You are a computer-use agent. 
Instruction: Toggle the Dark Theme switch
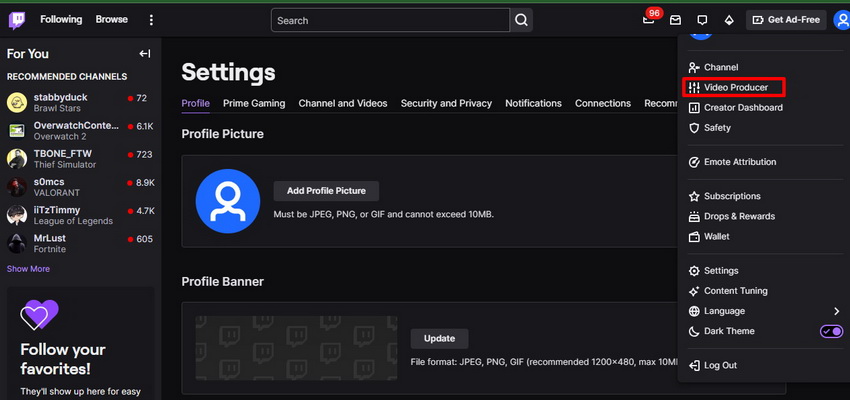click(831, 331)
